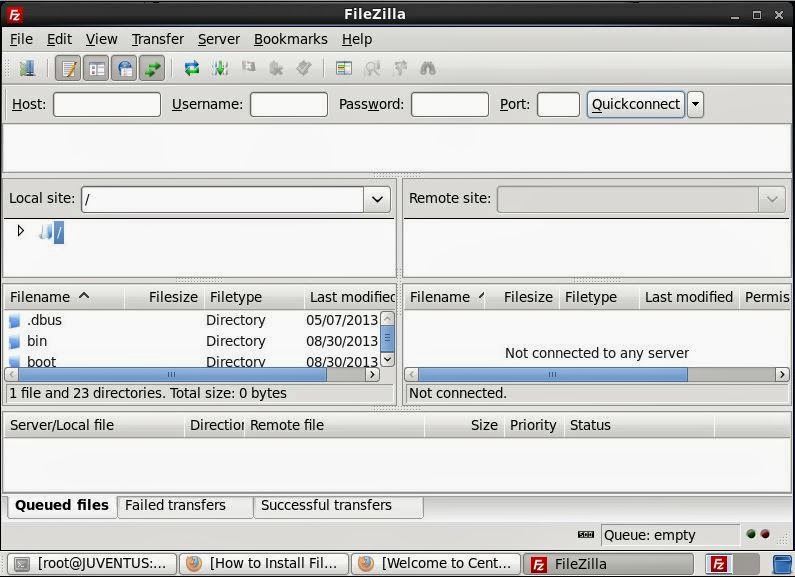Select the boot directory row
The height and width of the screenshot is (577, 795).
(x=192, y=361)
